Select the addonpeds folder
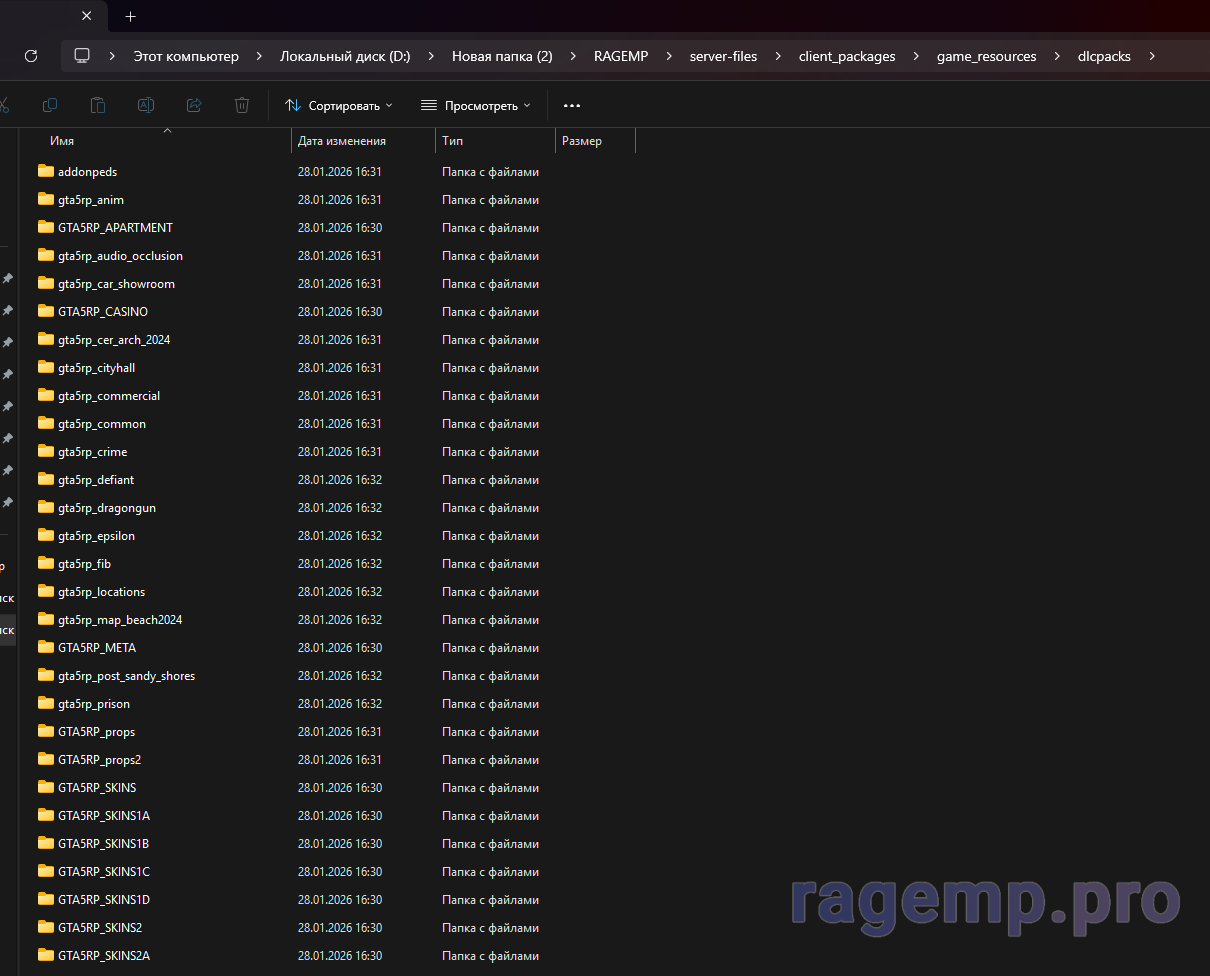Screen dimensions: 1210x976 coord(87,172)
